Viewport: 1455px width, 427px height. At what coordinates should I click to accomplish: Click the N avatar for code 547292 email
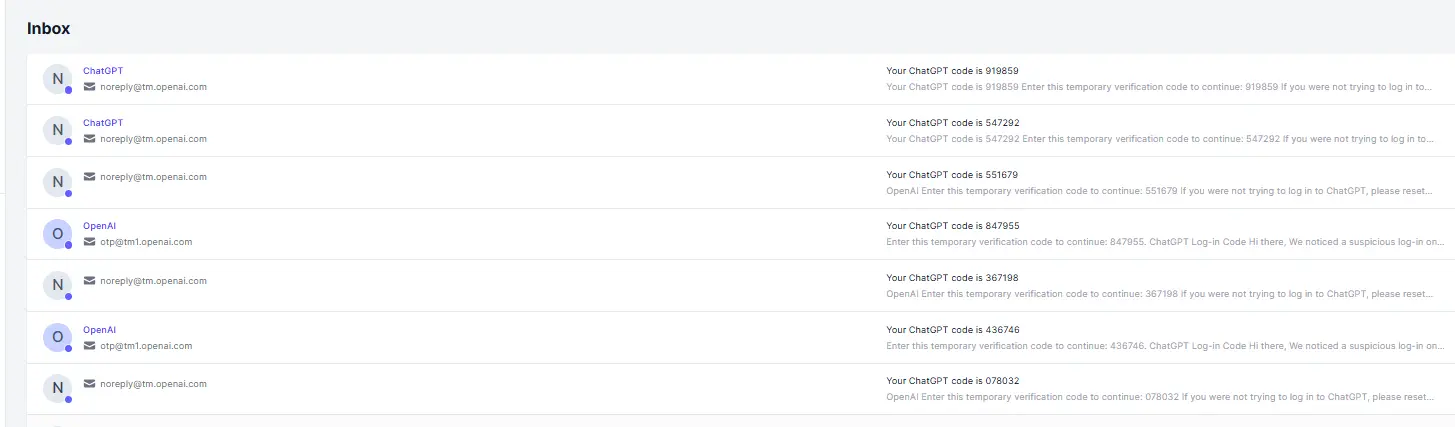(57, 131)
